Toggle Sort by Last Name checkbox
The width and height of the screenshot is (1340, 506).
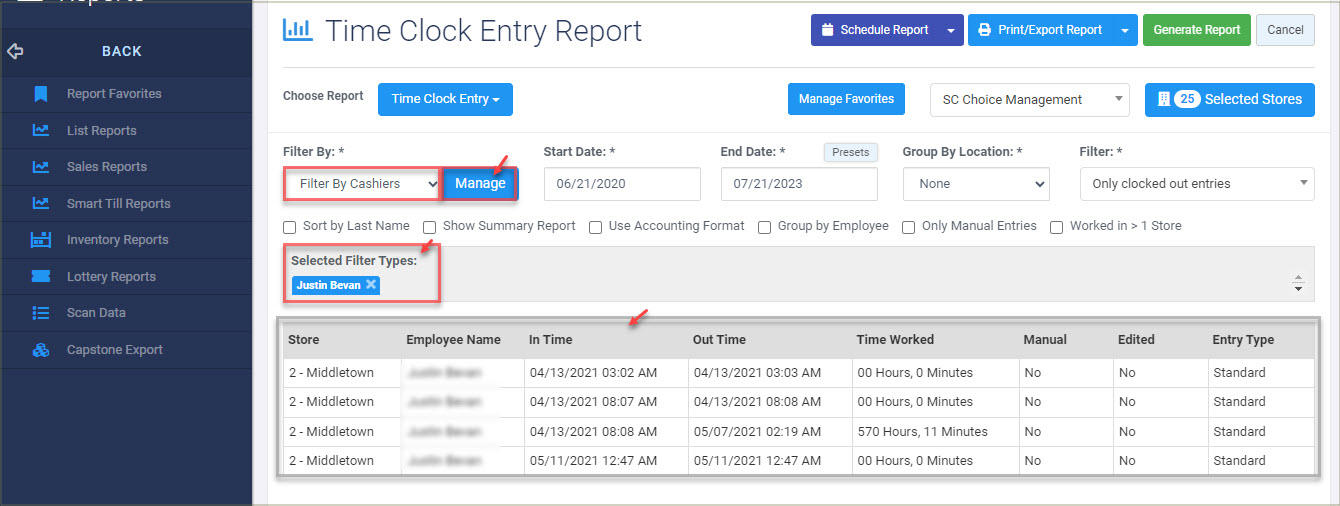click(290, 227)
